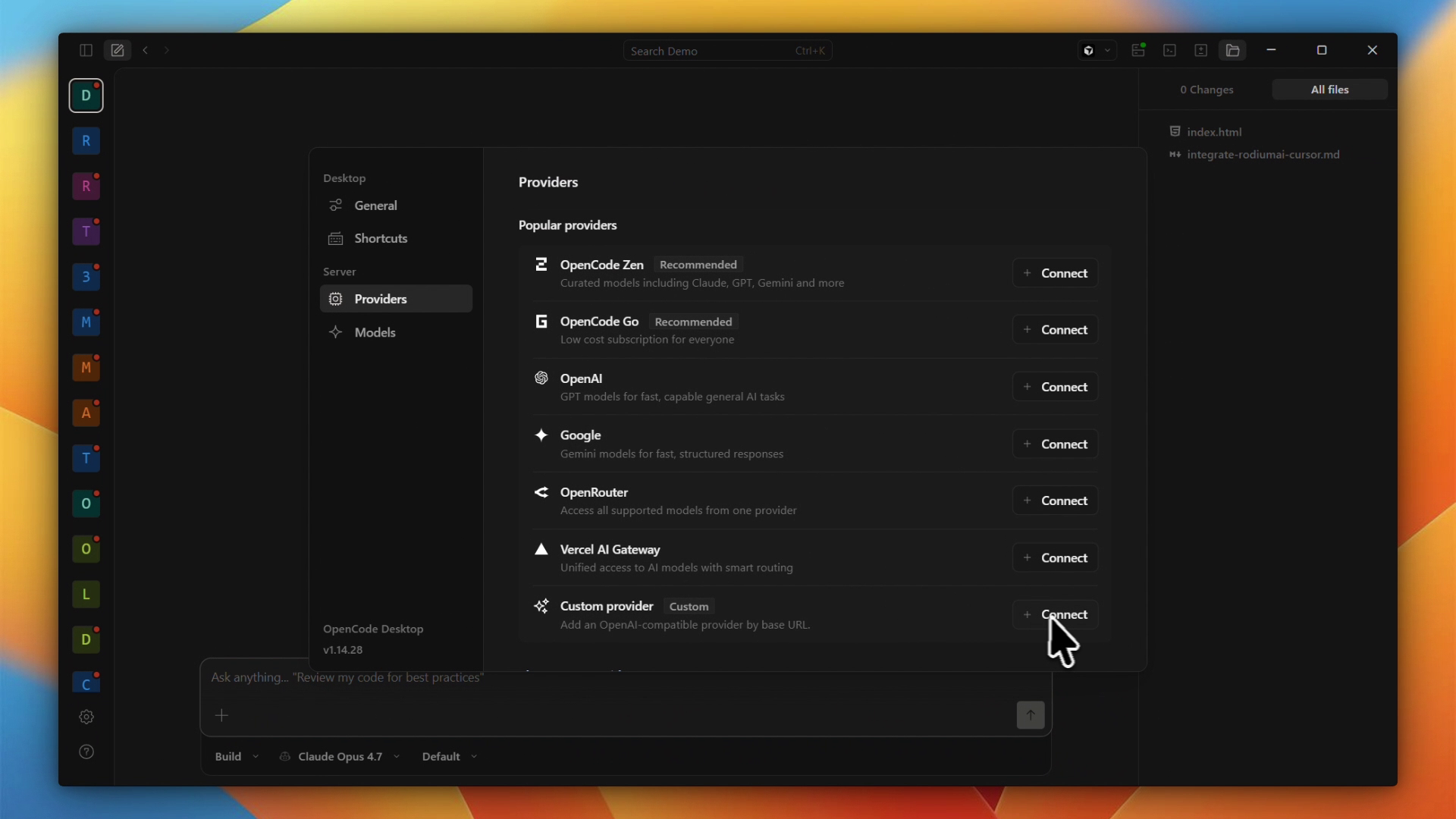This screenshot has height=819, width=1456.
Task: Click the OpenAI logo icon
Action: [x=541, y=378]
